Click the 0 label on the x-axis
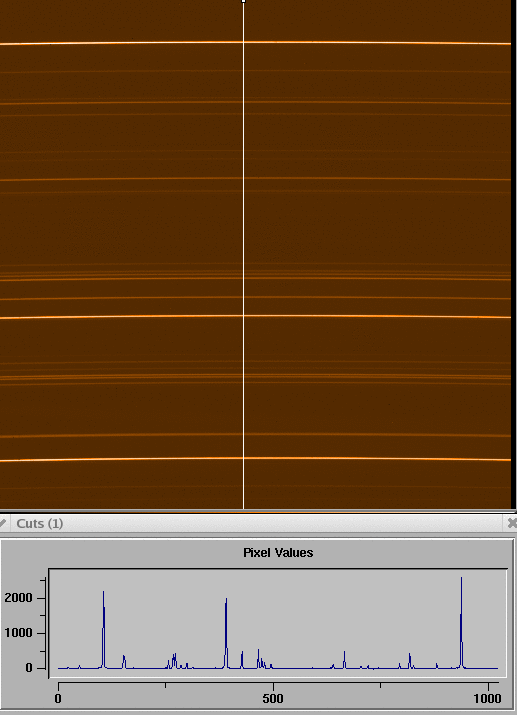 pyautogui.click(x=58, y=699)
